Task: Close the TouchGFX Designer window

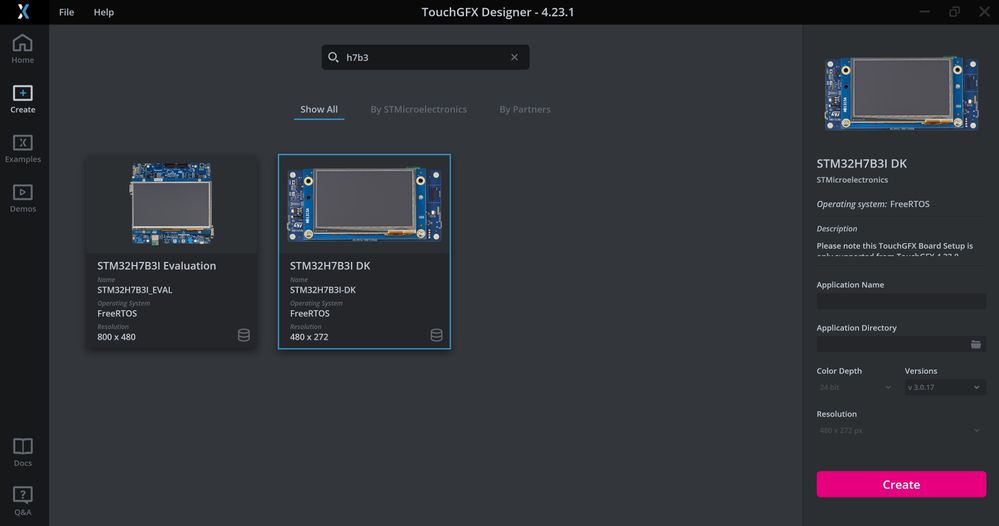Action: click(x=984, y=12)
